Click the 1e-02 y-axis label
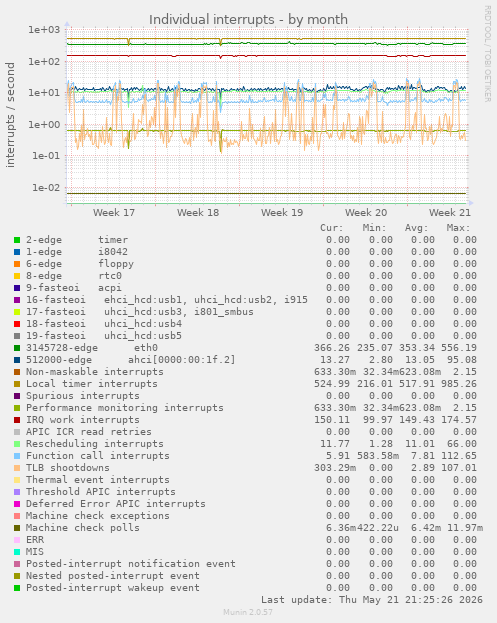 click(46, 188)
